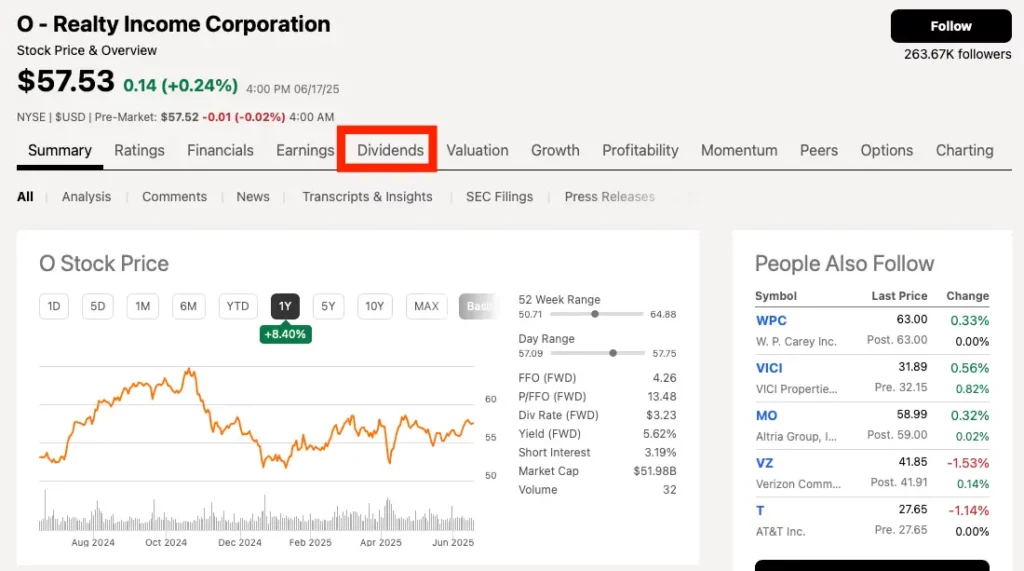Set chart range to 5Y
The image size is (1024, 571).
pos(328,306)
